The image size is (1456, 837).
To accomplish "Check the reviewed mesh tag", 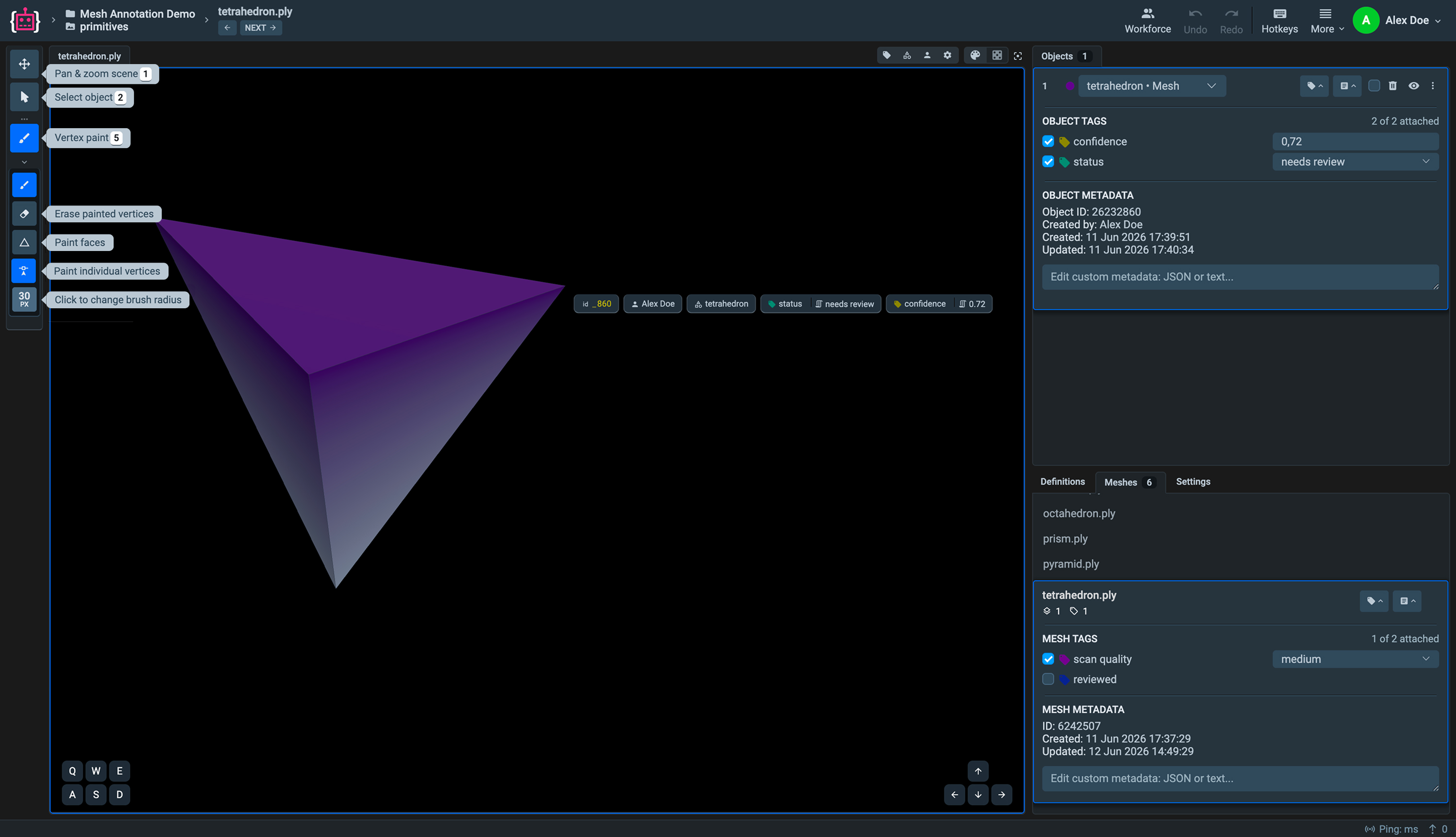I will pyautogui.click(x=1048, y=680).
